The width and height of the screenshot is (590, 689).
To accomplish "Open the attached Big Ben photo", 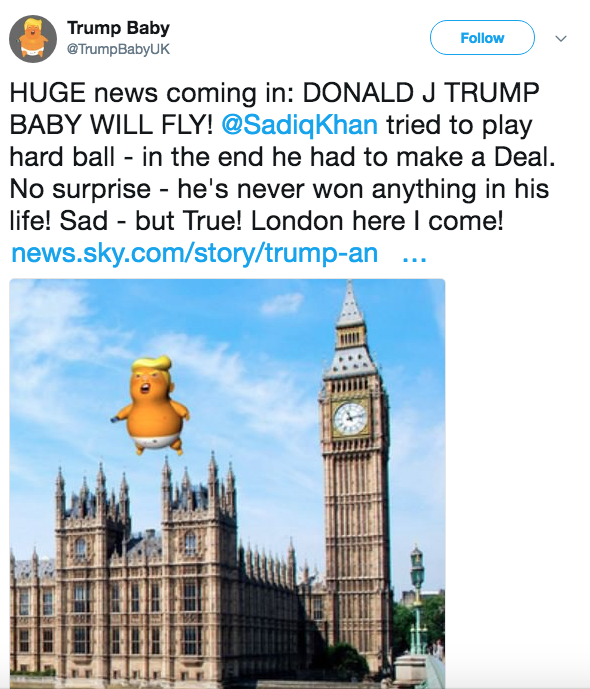I will pyautogui.click(x=227, y=483).
